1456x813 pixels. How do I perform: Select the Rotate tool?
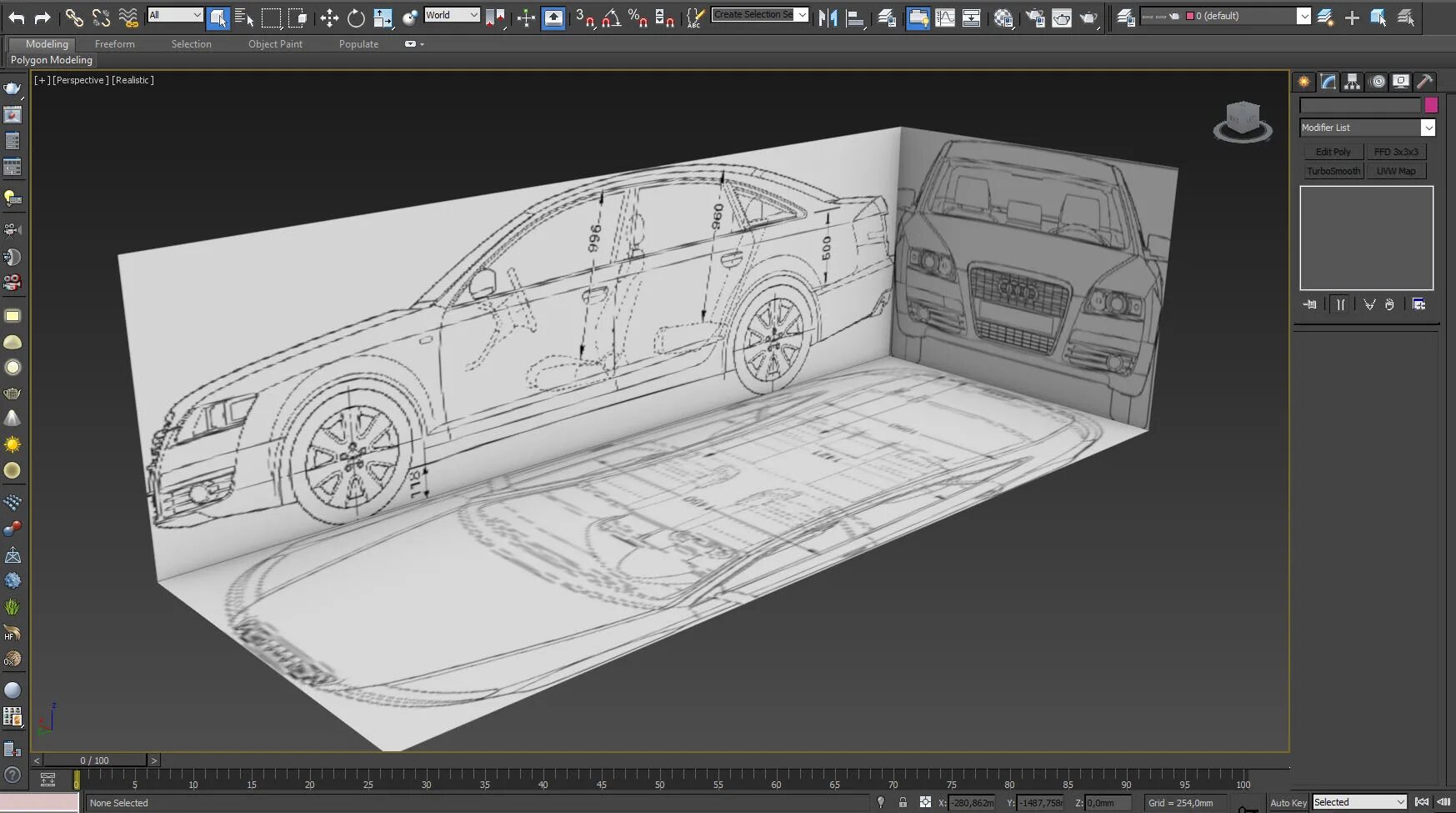(356, 18)
